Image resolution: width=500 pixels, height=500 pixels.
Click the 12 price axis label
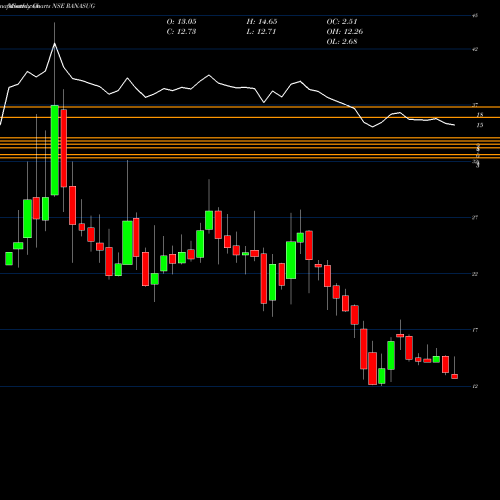[x=475, y=386]
